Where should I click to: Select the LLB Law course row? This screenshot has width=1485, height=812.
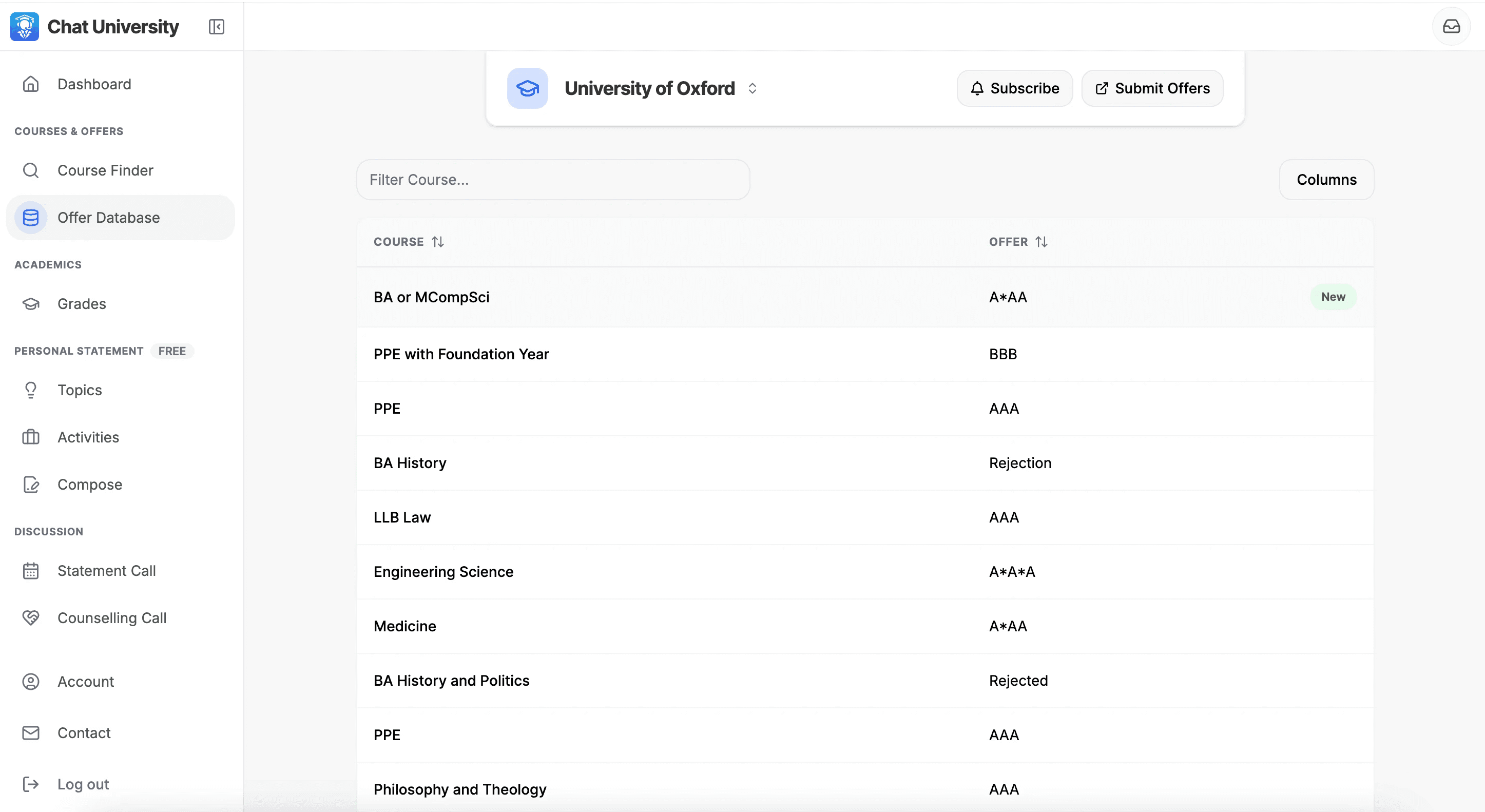[865, 517]
